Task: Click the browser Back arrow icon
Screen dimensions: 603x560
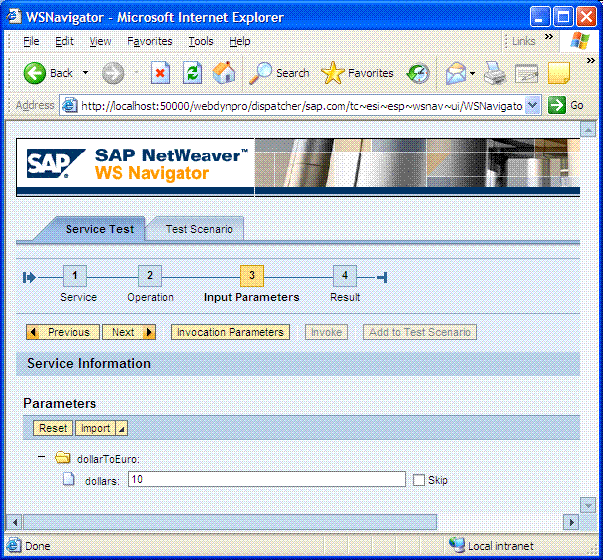Action: pyautogui.click(x=35, y=73)
